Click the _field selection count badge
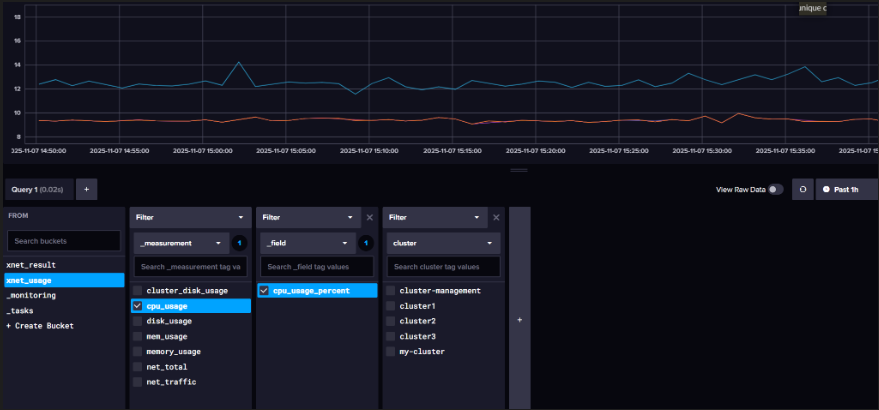 (366, 243)
